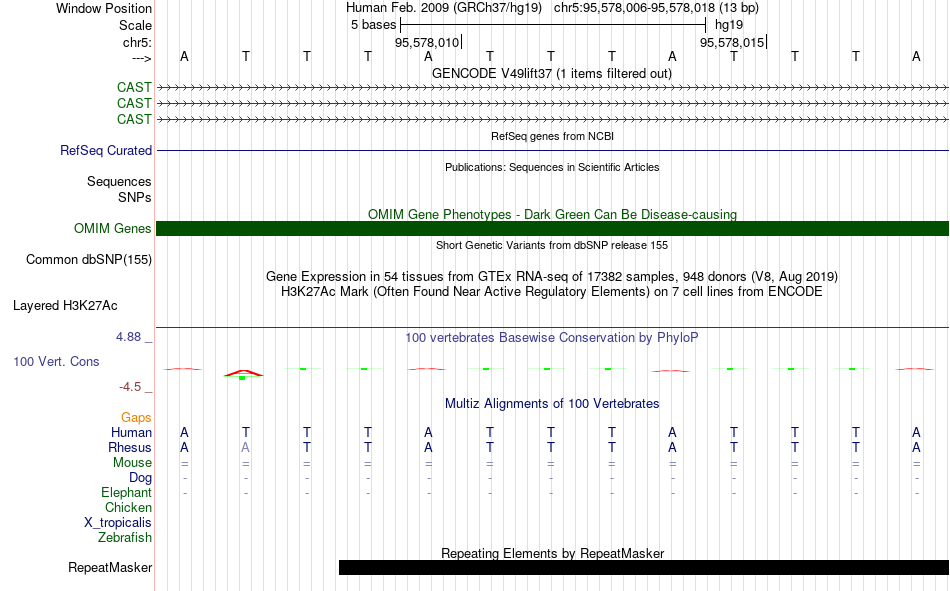The image size is (950, 591).
Task: Click the 5 bases scale label
Action: point(373,25)
